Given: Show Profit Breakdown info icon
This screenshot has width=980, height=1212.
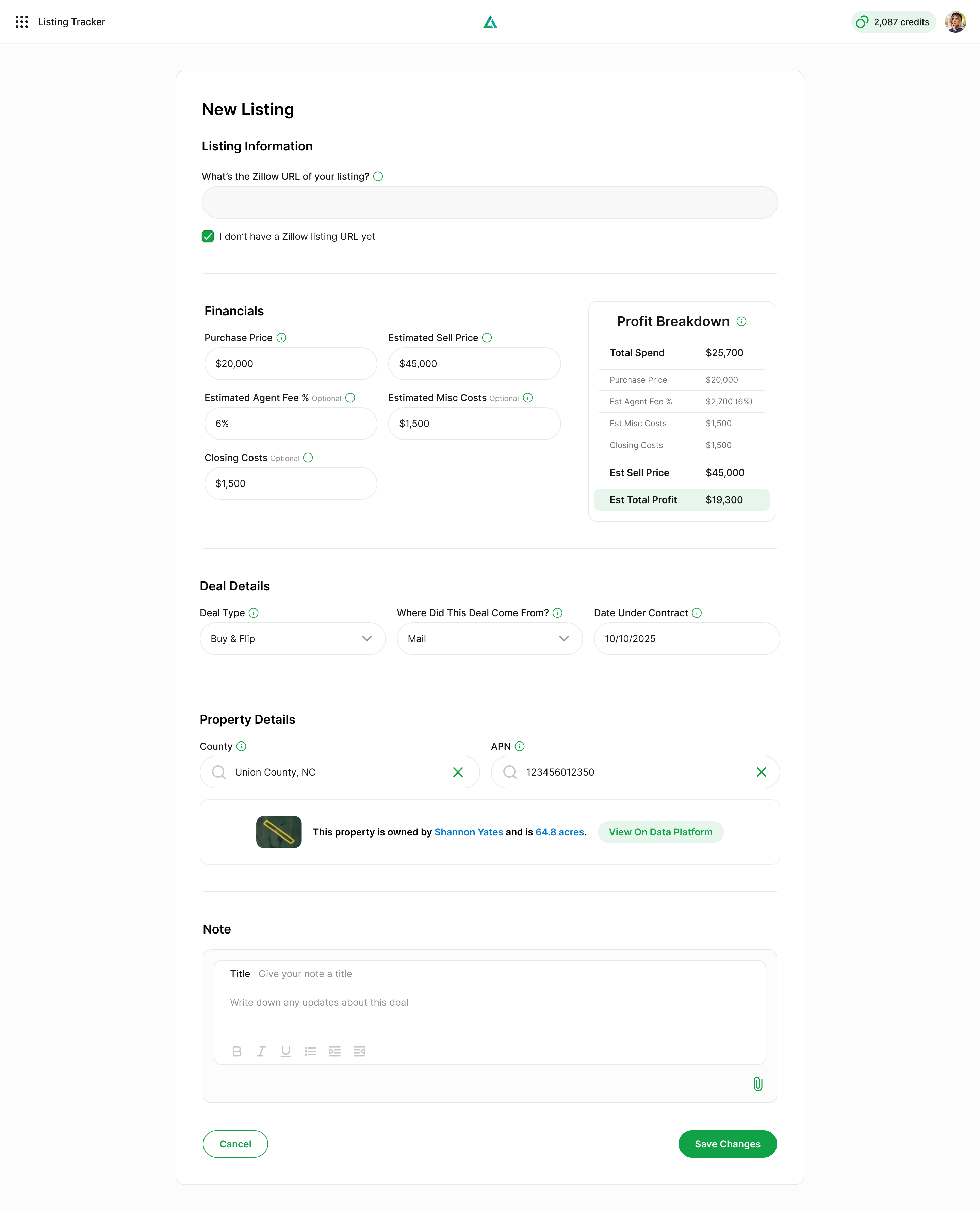Looking at the screenshot, I should (742, 321).
